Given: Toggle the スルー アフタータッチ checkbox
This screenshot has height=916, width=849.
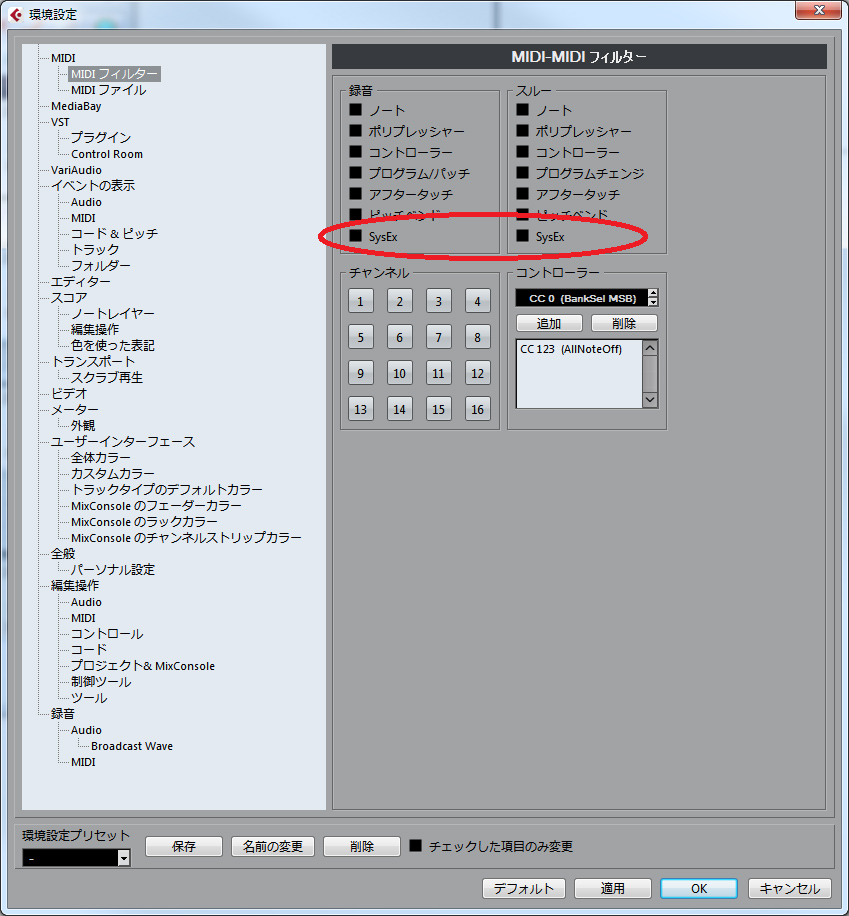Looking at the screenshot, I should pyautogui.click(x=522, y=194).
